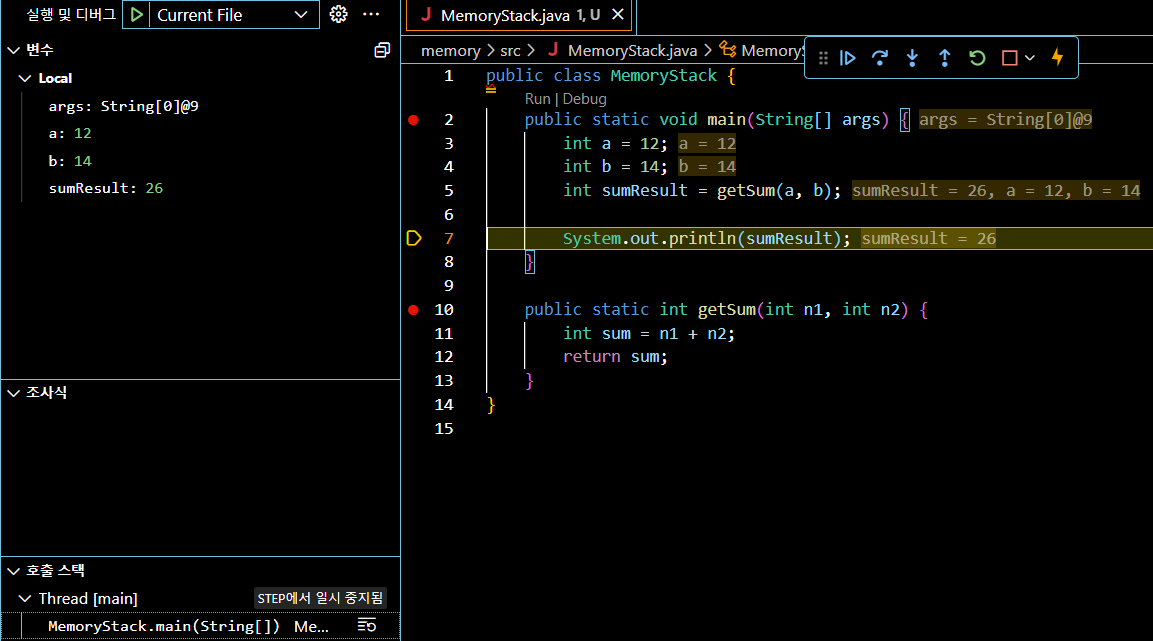Collapse the 호출 스택 call stack section
This screenshot has height=641, width=1153.
[13, 570]
